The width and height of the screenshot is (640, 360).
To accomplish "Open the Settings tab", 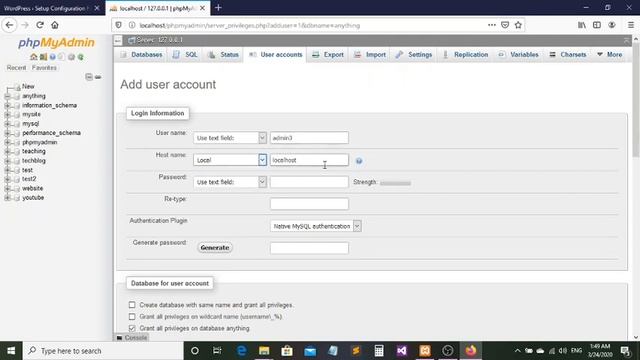I will point(413,55).
